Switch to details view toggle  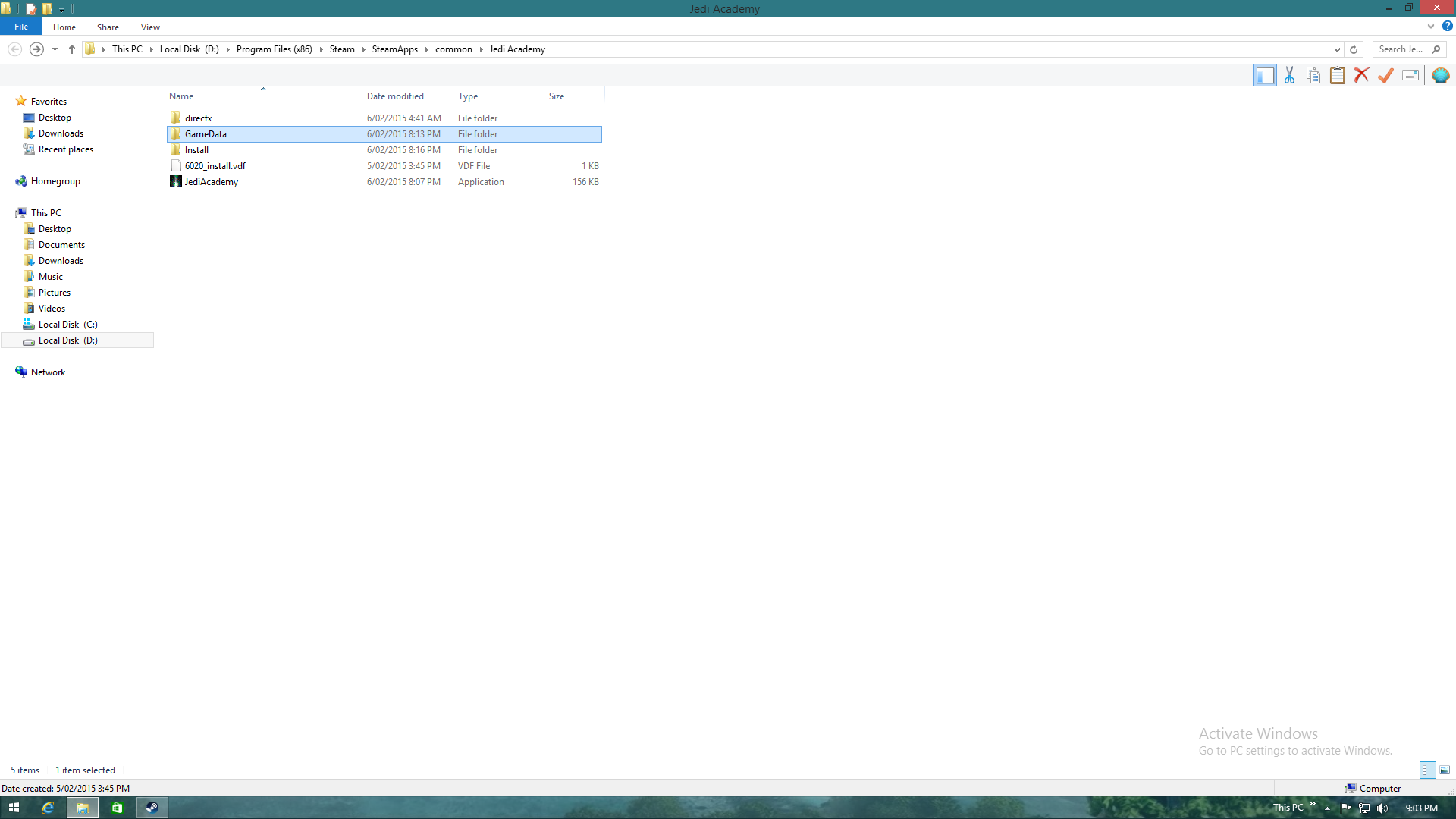click(1428, 770)
